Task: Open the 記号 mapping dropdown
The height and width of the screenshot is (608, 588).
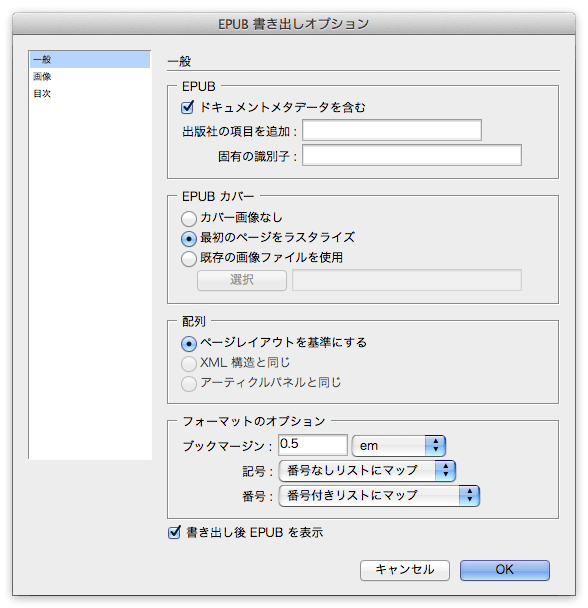Action: pos(367,471)
